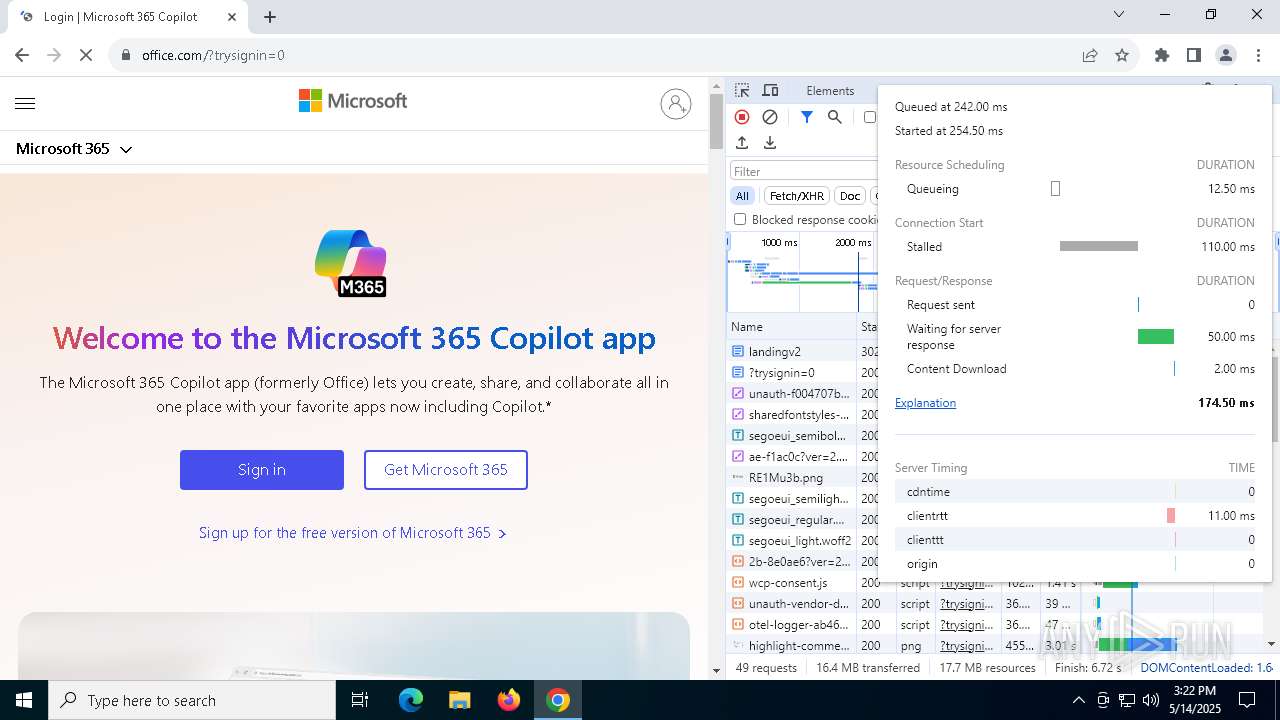Toggle the device toolbar icon
This screenshot has width=1280, height=720.
tap(770, 90)
